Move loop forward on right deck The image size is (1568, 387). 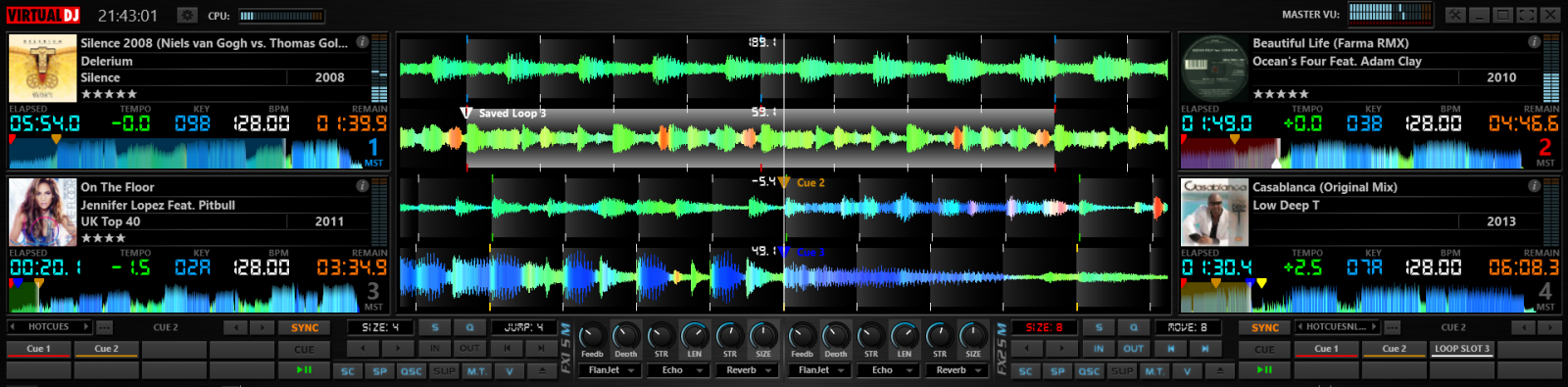click(1204, 348)
